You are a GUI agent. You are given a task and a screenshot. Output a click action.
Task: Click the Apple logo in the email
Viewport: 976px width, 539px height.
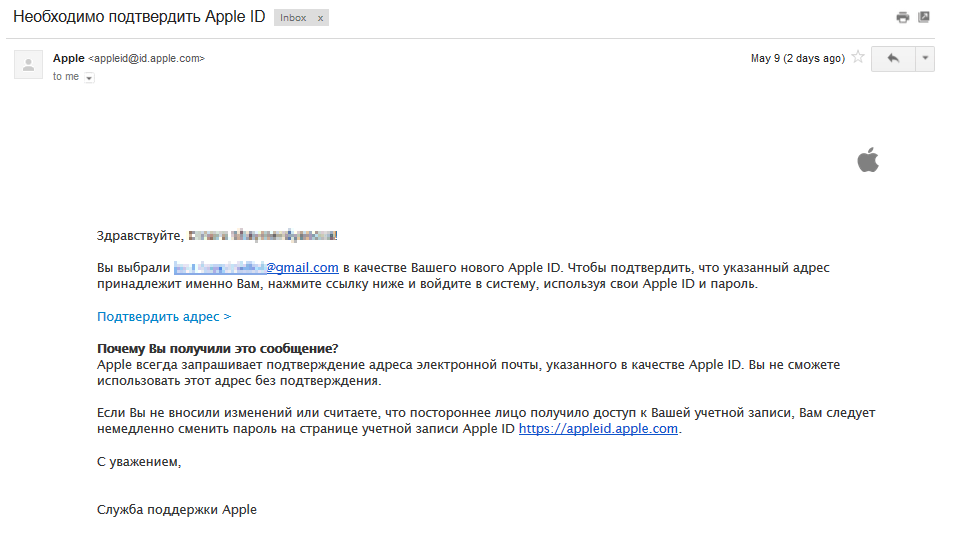click(x=867, y=160)
